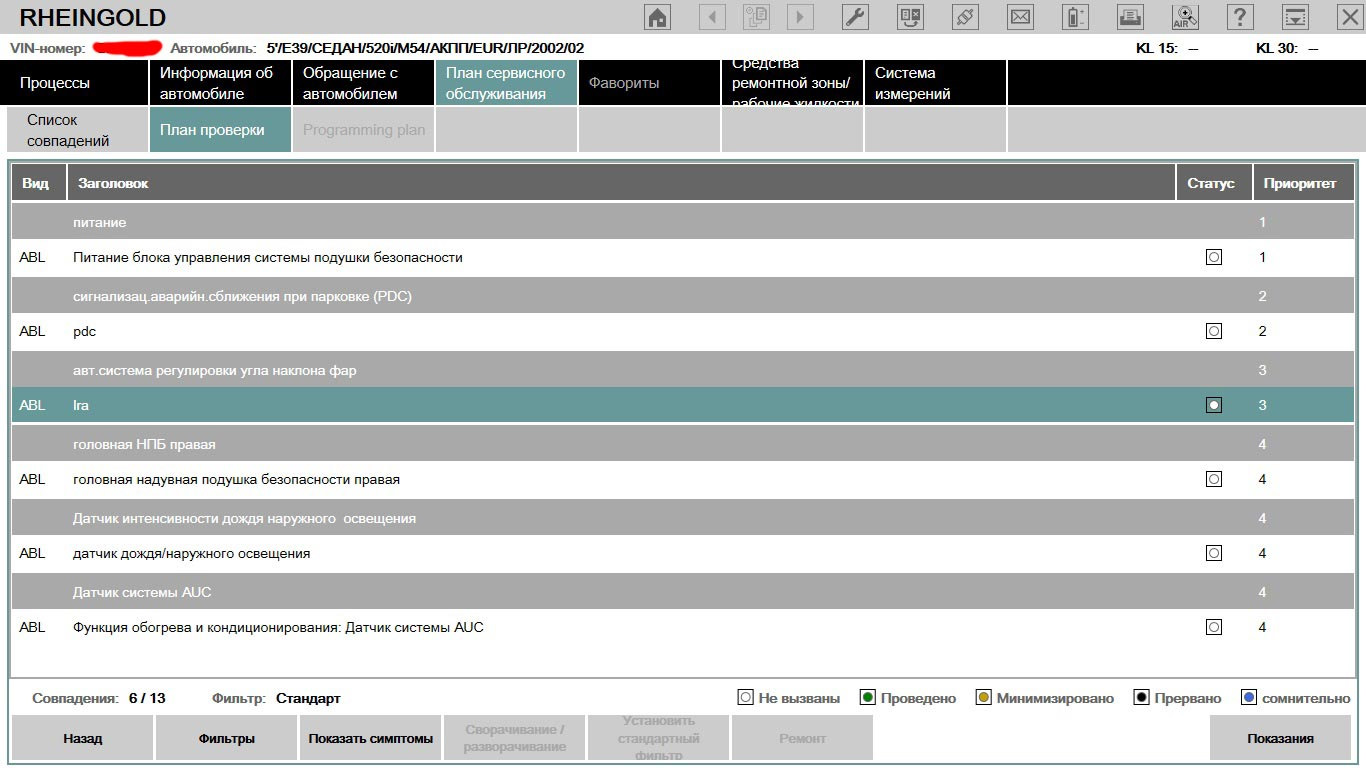Viewport: 1366px width, 768px height.
Task: Click the Ремонт button
Action: (x=802, y=738)
